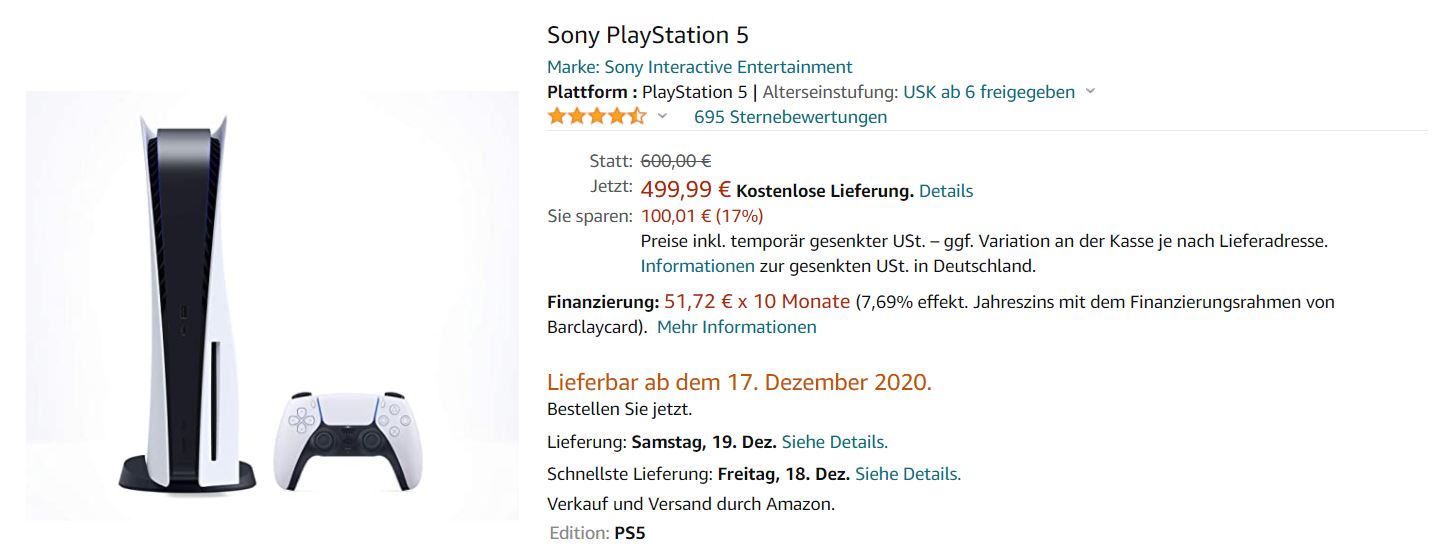Click the USK ab 6 freigegeben link
This screenshot has width=1432, height=558.
[x=989, y=92]
